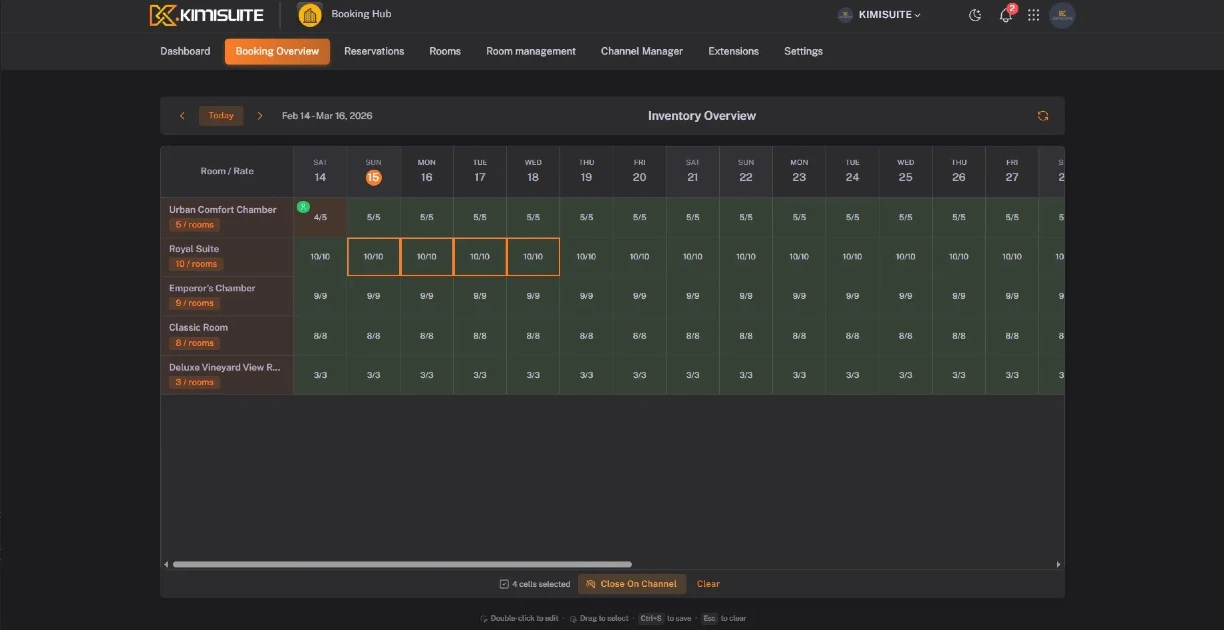Click the Booking Hub building icon
The width and height of the screenshot is (1224, 630).
click(310, 15)
